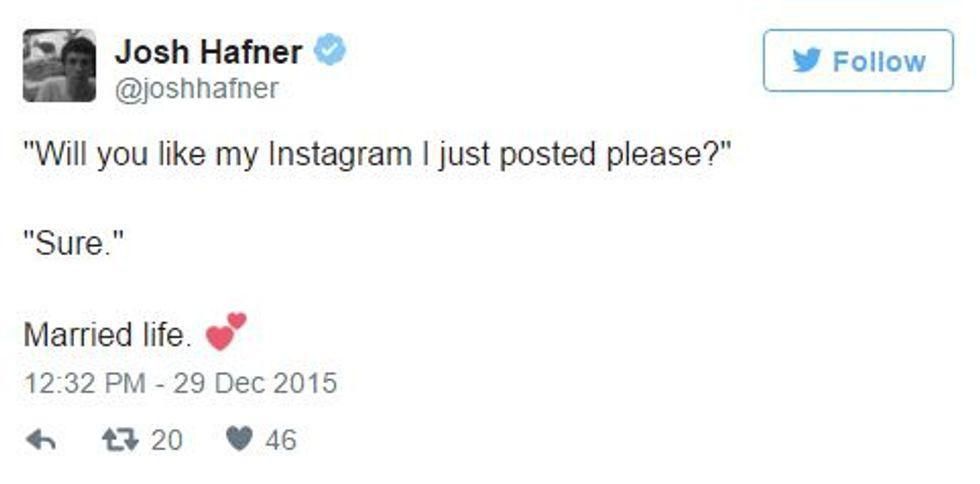
Task: Click the word "posted" in the tweet
Action: [534, 156]
